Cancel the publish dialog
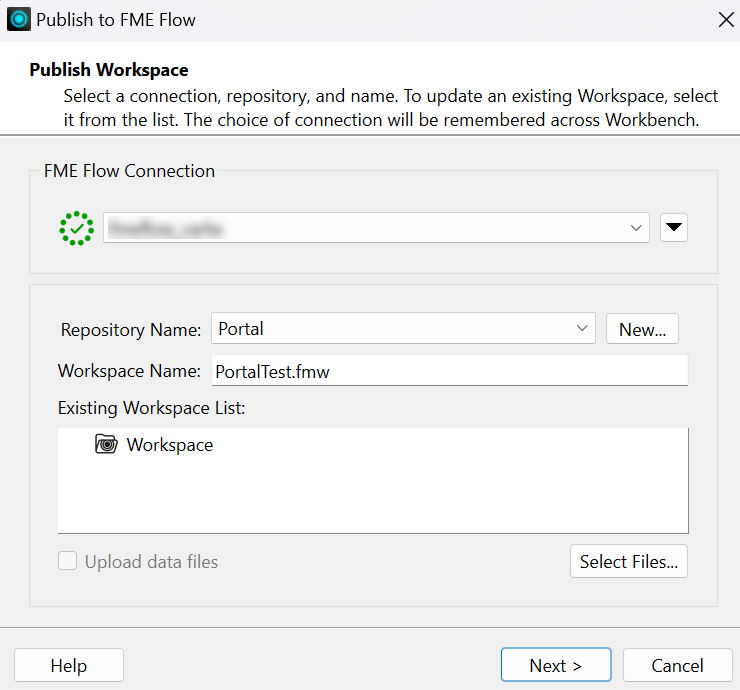The image size is (740, 690). click(x=677, y=665)
